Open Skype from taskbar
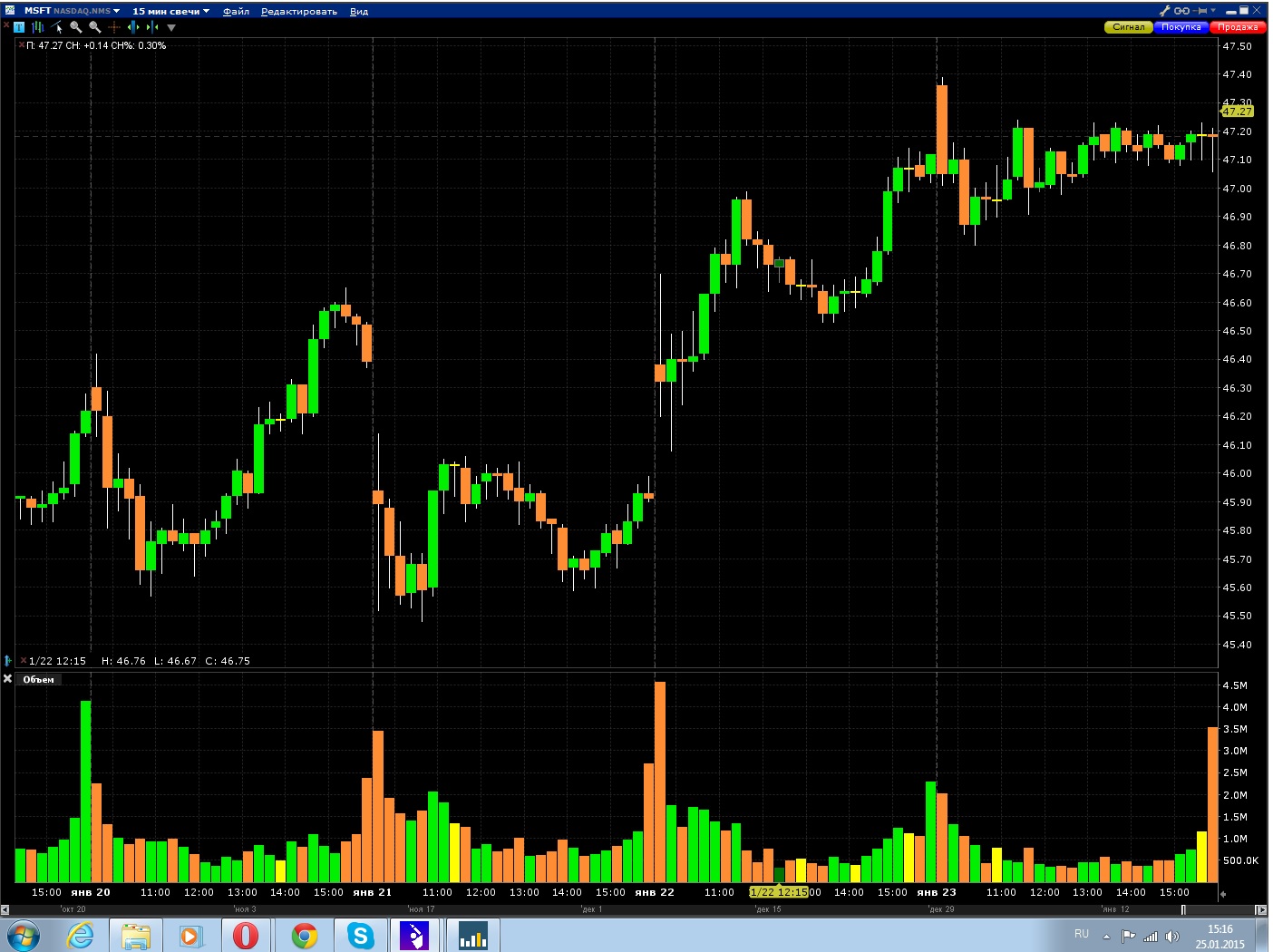The image size is (1273, 952). pyautogui.click(x=360, y=936)
